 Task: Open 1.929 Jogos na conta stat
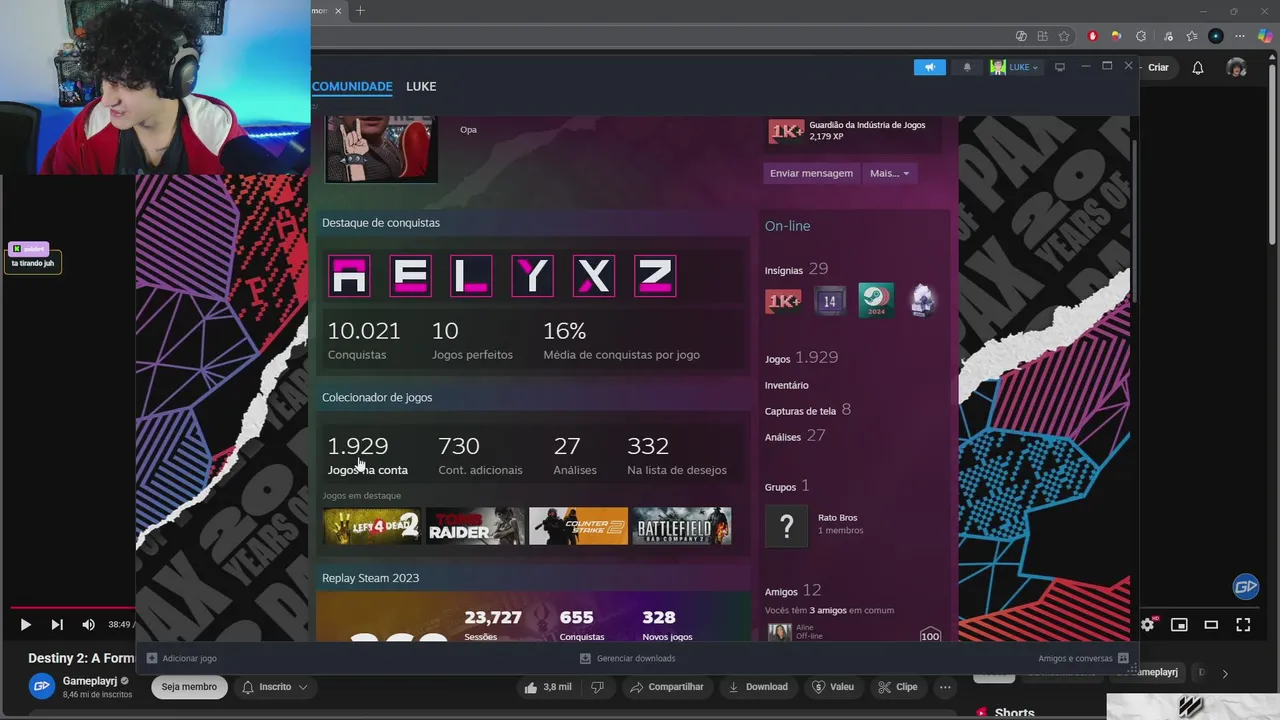tap(367, 455)
